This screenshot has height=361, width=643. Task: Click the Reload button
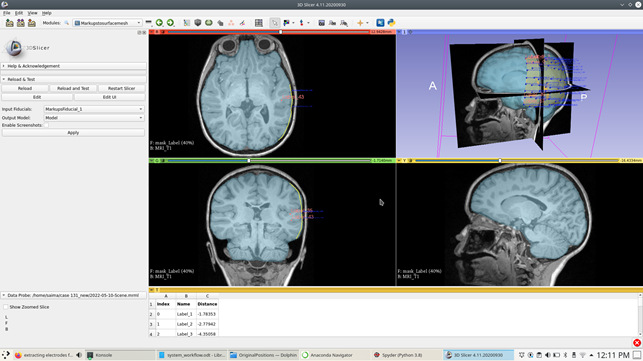click(25, 88)
